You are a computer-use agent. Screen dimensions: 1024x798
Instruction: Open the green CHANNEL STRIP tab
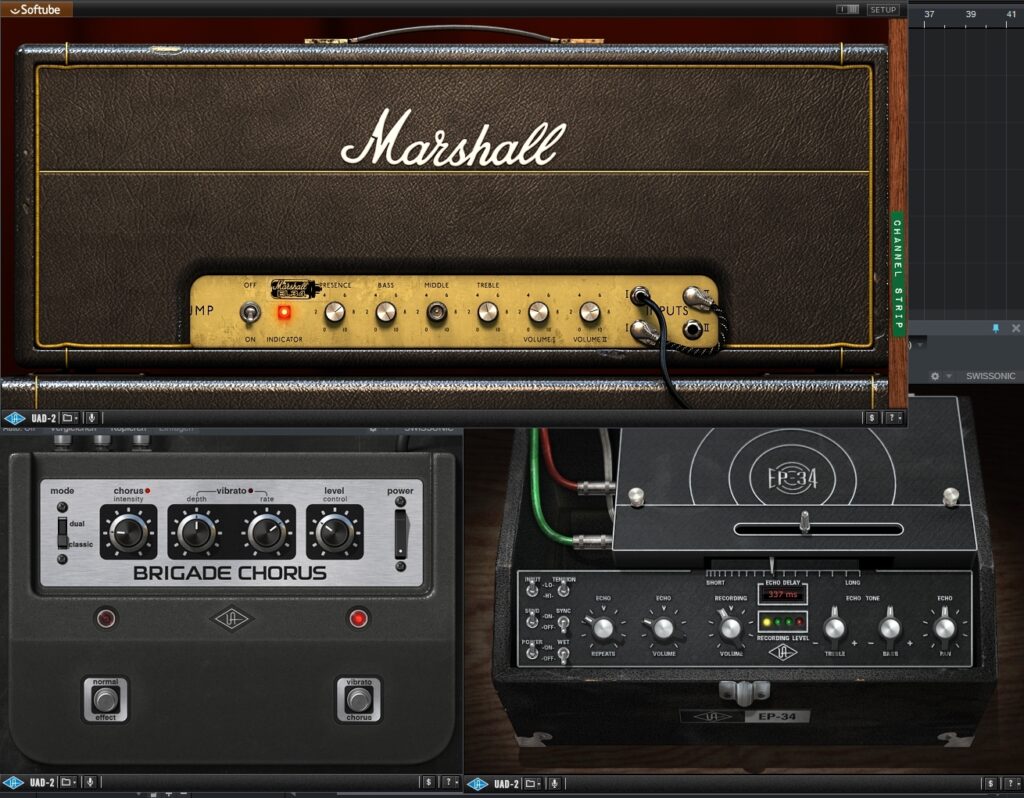point(898,274)
